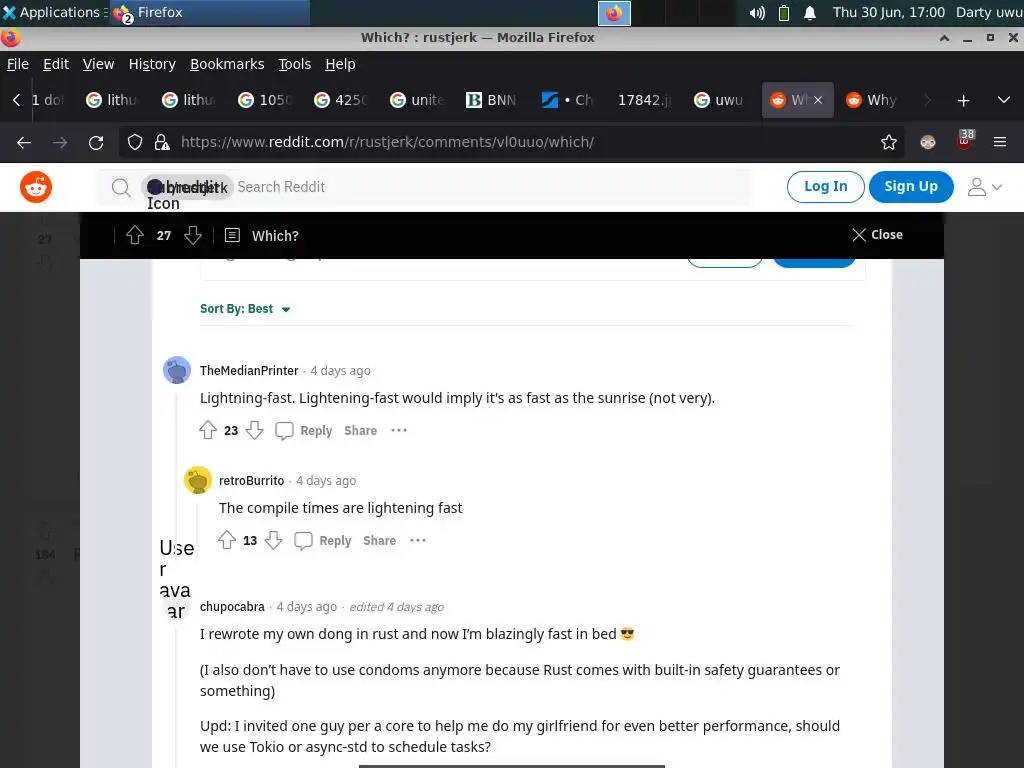Click the comment bubble icon beside the first Reply
The image size is (1024, 768).
click(x=284, y=430)
